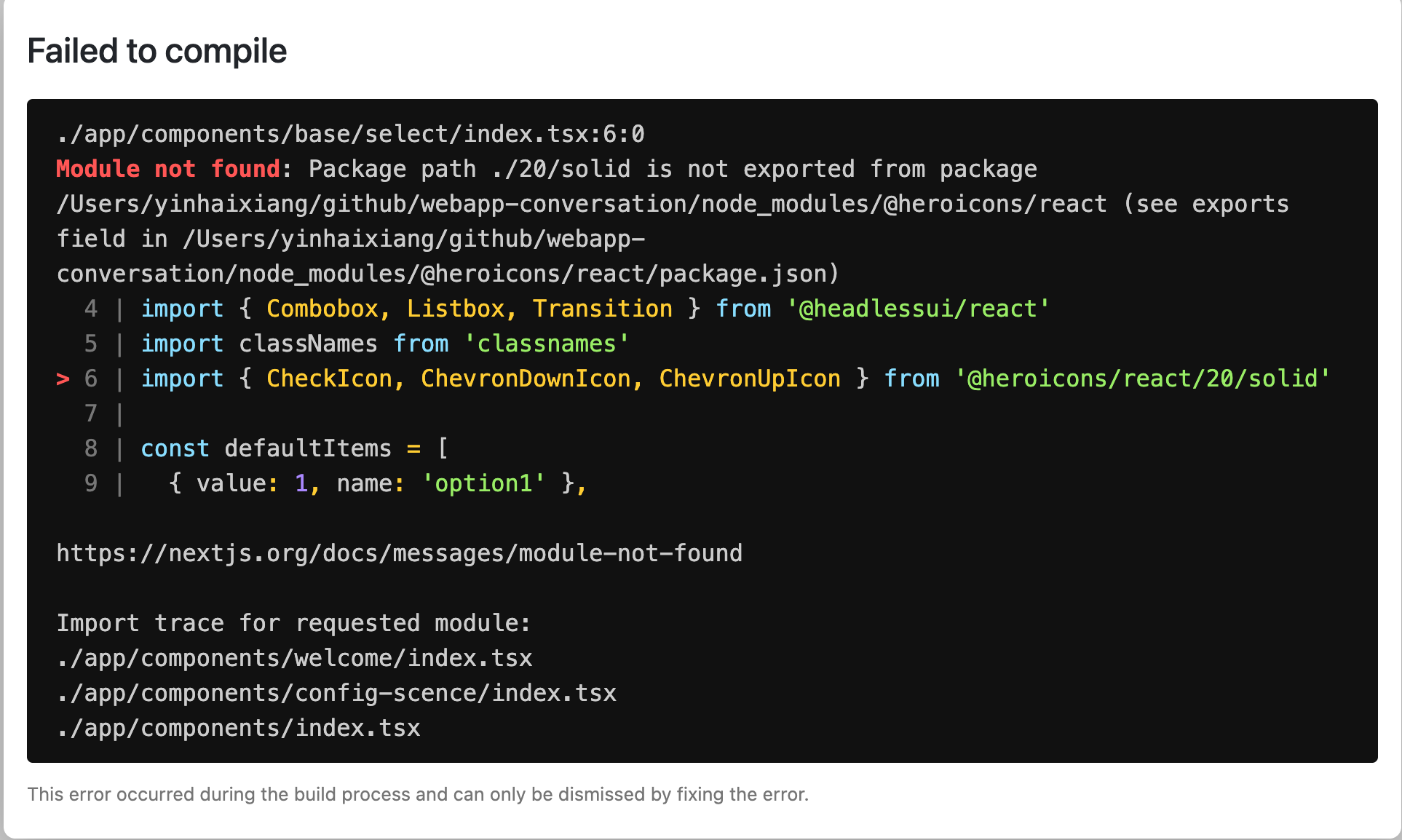The width and height of the screenshot is (1402, 840).
Task: Click the '@heroicons/react/20/solid' import string
Action: (1142, 379)
